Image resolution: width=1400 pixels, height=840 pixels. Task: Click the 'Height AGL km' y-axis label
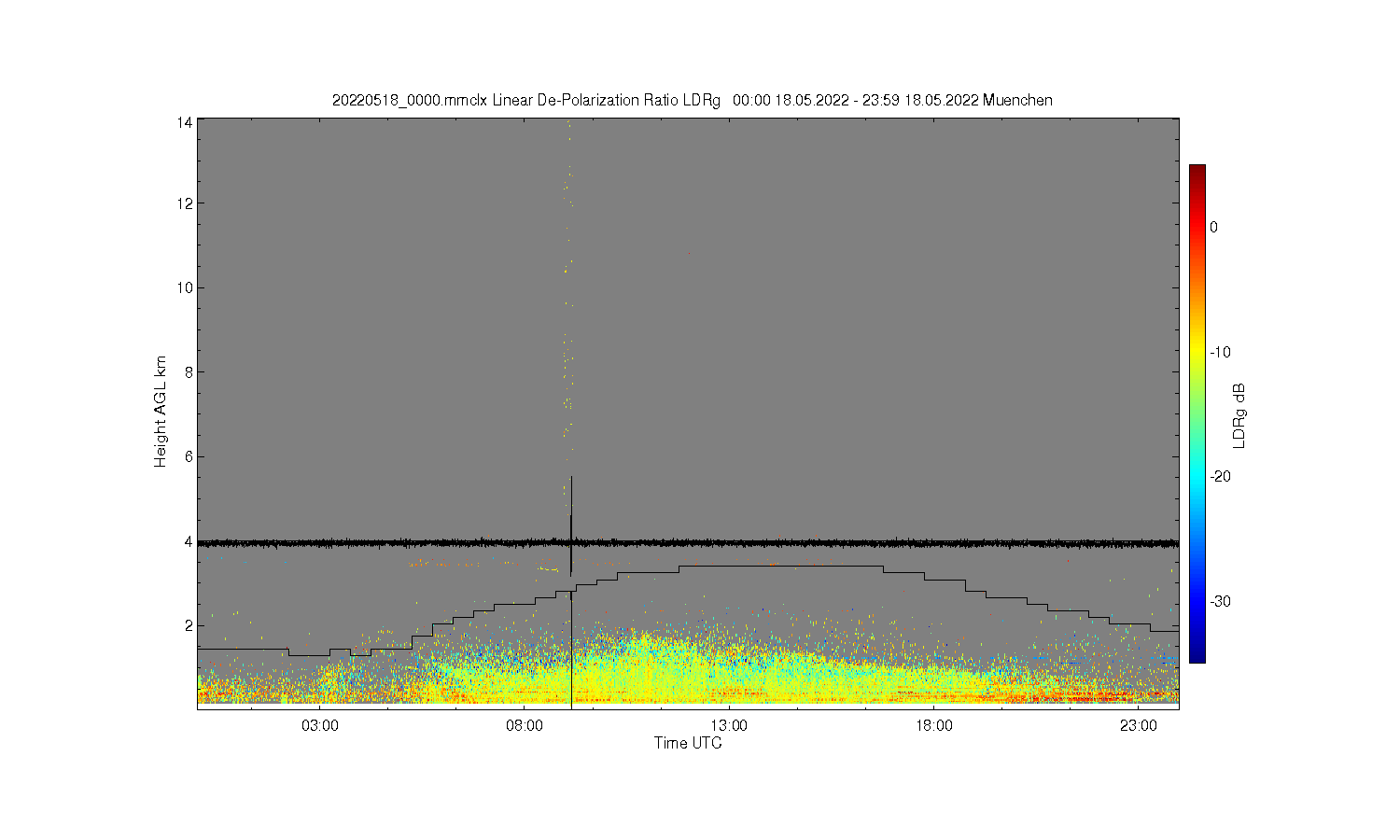(x=161, y=412)
